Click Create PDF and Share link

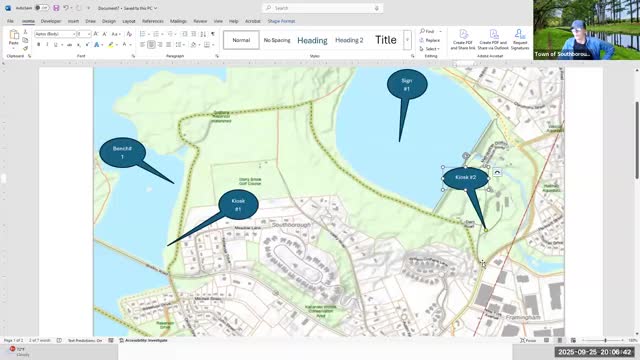[463, 40]
